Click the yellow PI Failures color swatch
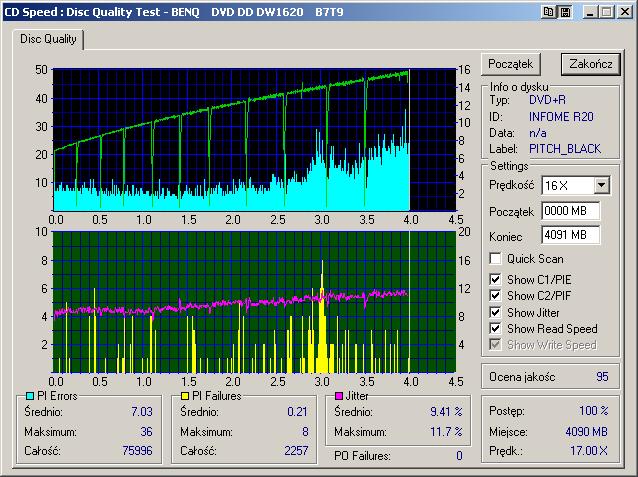The image size is (638, 477). coord(185,396)
